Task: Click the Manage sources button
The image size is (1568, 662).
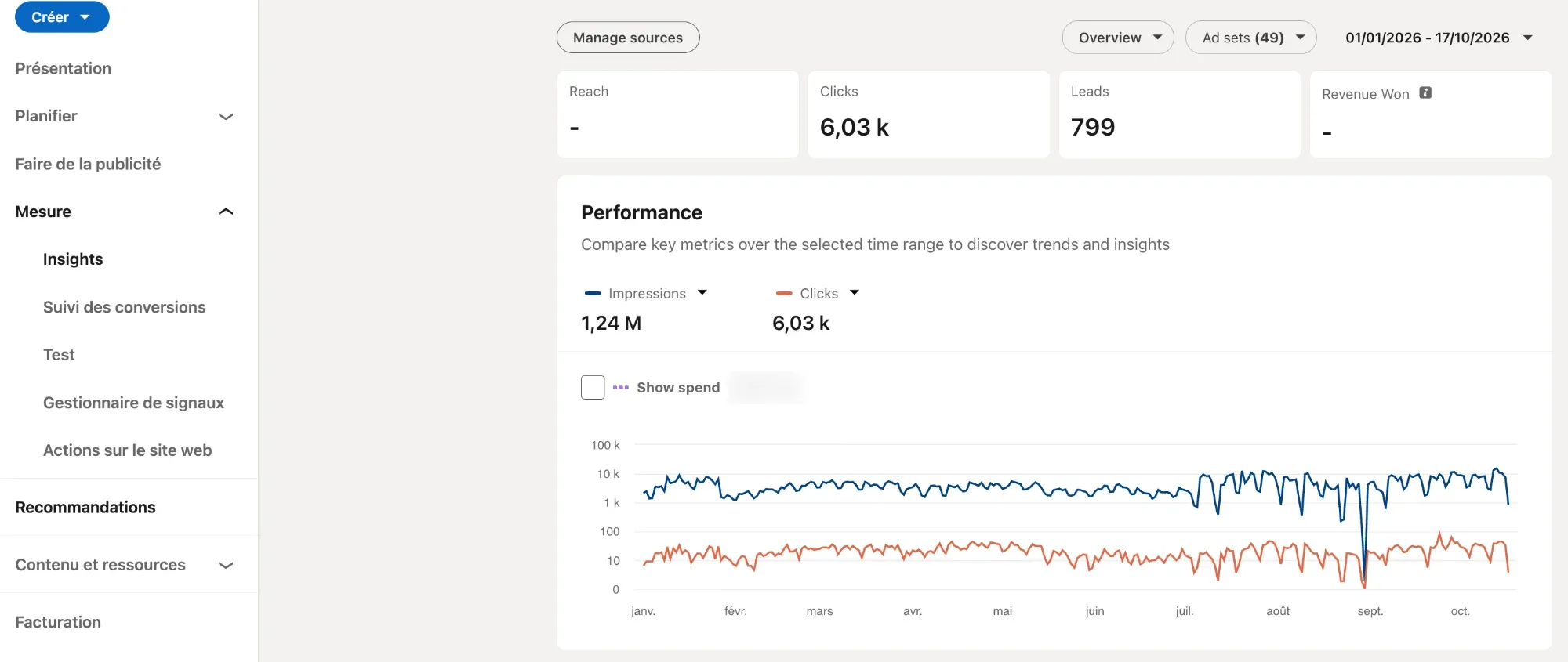Action: [x=628, y=38]
